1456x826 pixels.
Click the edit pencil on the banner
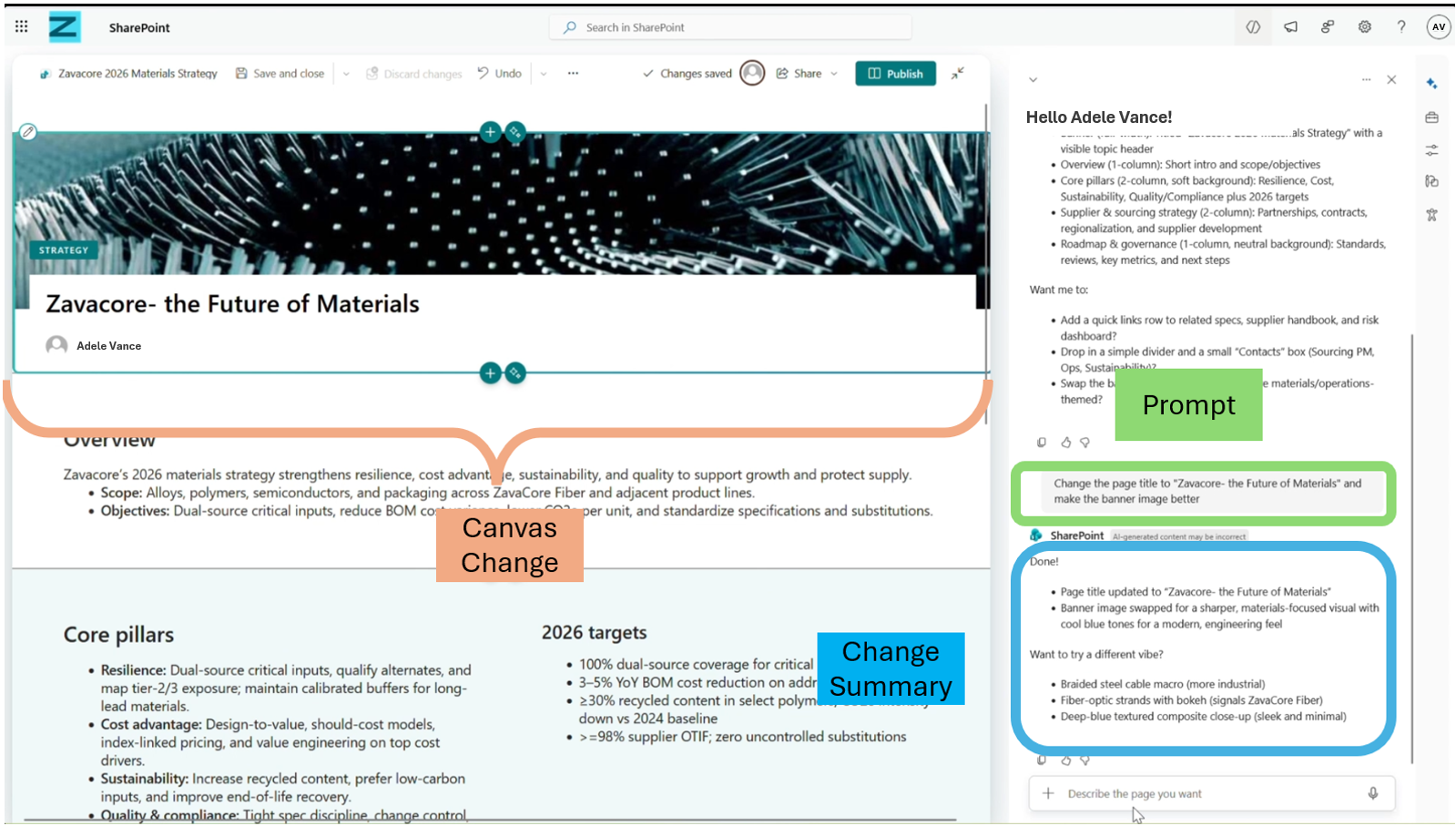(28, 132)
